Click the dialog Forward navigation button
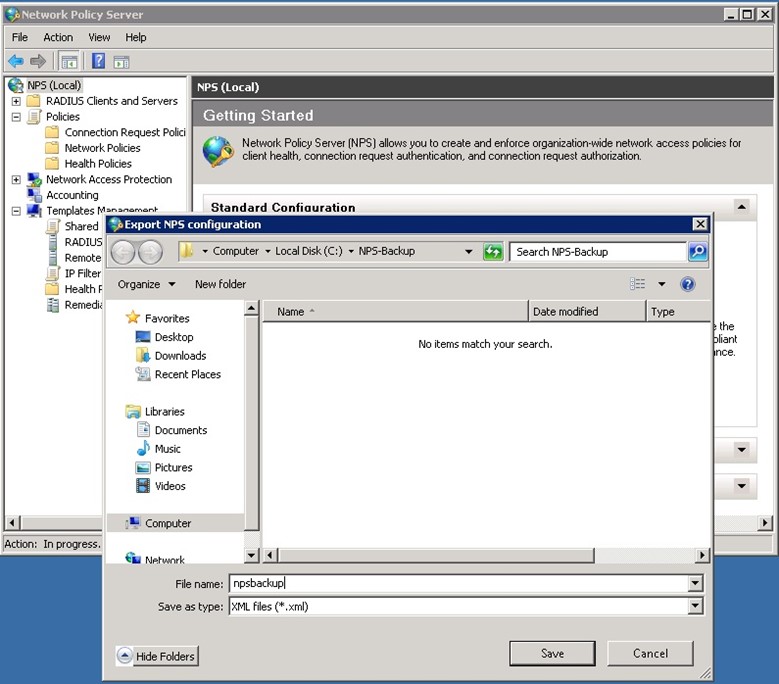This screenshot has height=684, width=779. tap(150, 252)
